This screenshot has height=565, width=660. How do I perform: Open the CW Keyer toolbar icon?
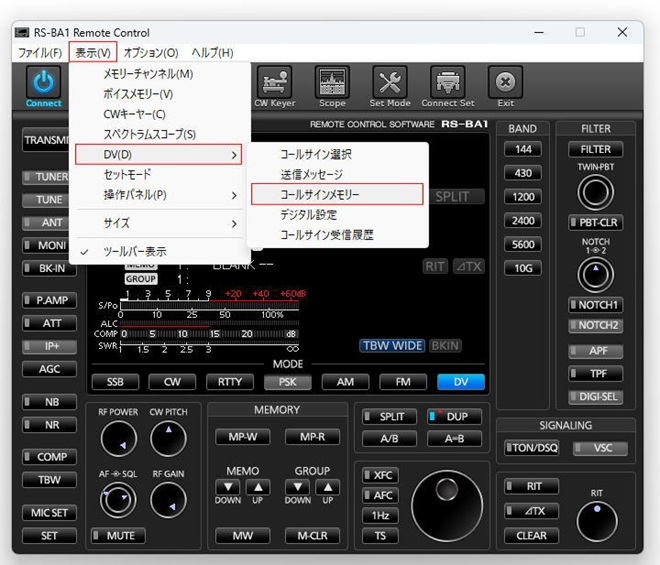coord(275,84)
